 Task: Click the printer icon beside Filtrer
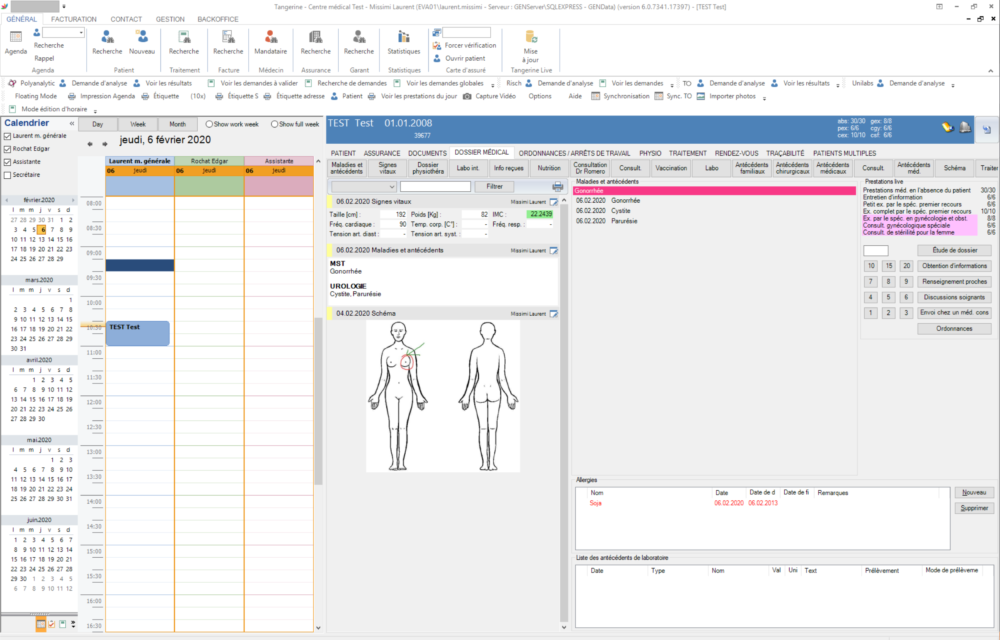click(557, 187)
